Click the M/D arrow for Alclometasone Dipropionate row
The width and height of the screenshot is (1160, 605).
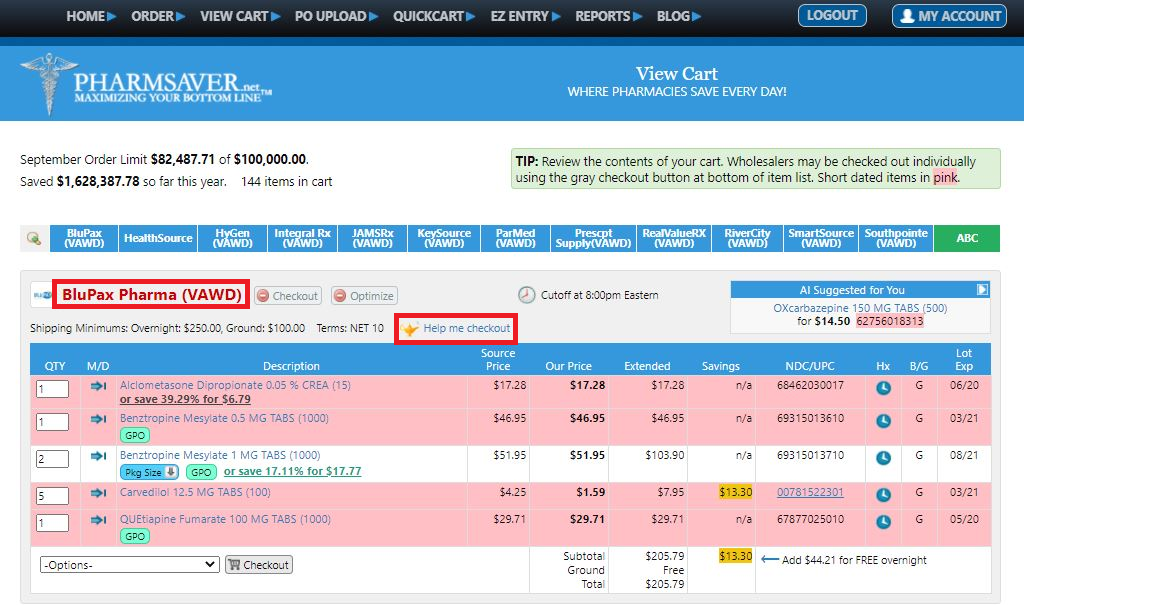click(x=98, y=386)
